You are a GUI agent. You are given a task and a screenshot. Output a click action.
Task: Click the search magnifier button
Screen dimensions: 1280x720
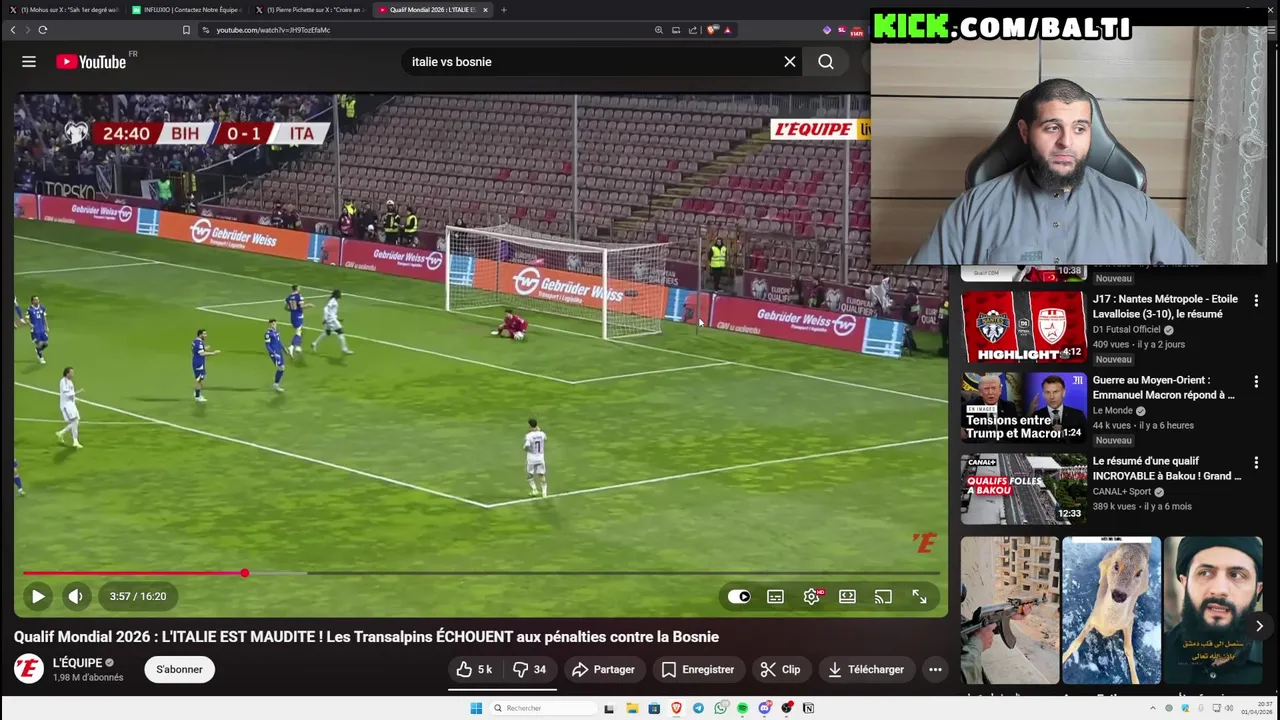pos(826,62)
